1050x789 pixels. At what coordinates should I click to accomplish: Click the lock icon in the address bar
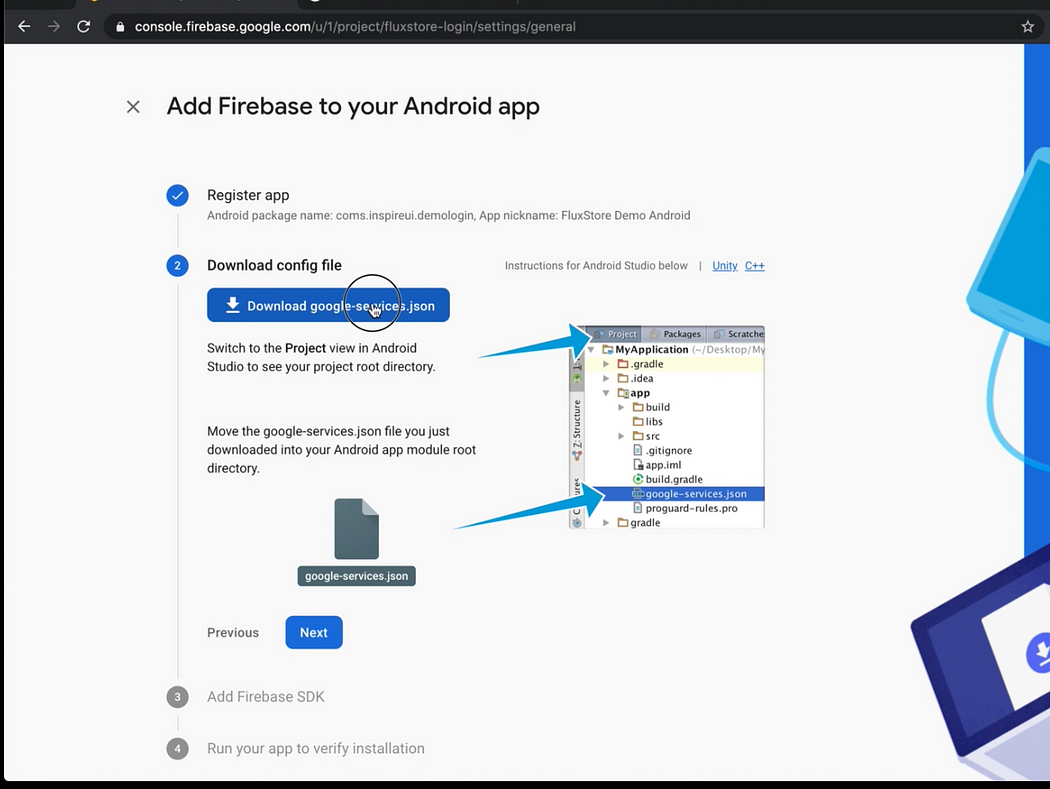tap(121, 27)
